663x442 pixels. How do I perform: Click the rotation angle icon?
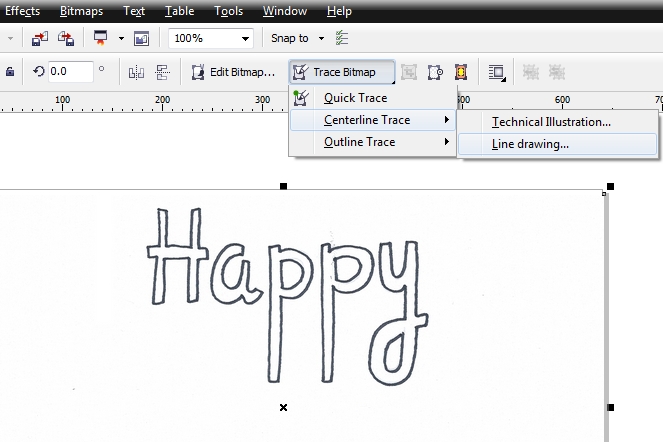(39, 71)
